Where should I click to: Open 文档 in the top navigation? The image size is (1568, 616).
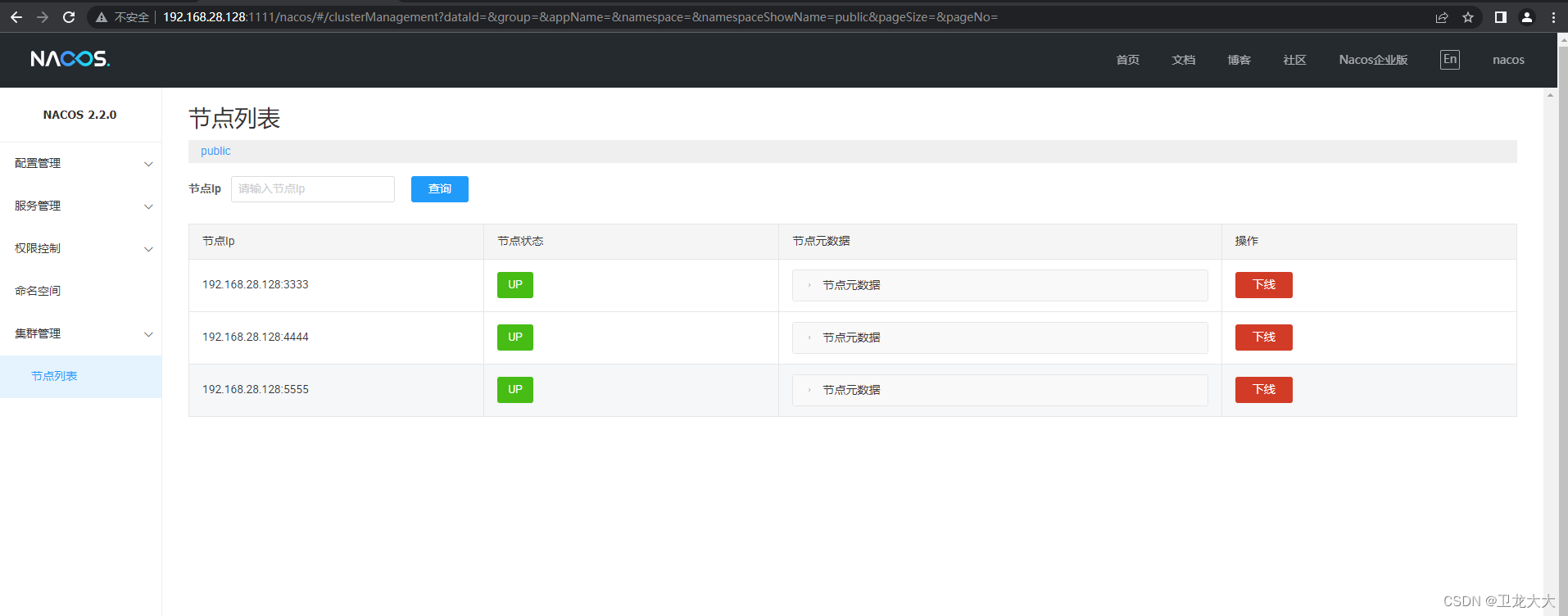[1184, 60]
